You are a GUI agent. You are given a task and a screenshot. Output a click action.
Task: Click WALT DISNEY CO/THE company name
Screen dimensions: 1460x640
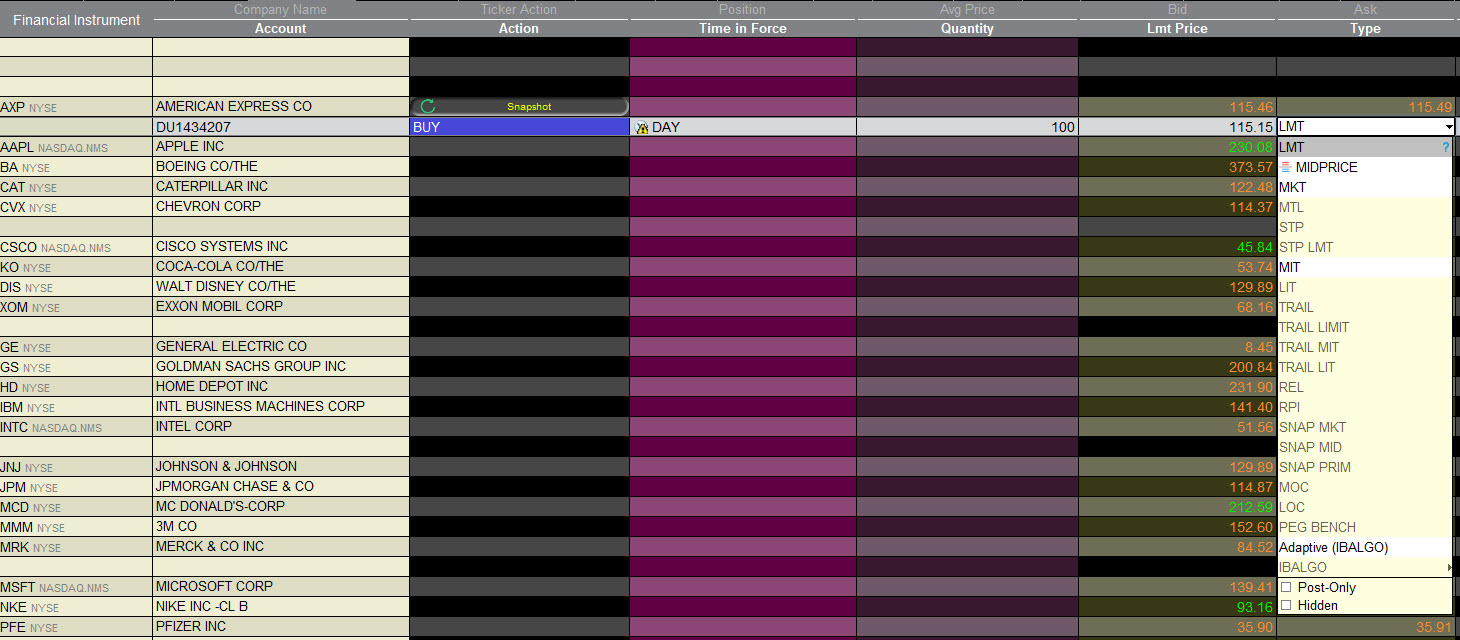226,286
